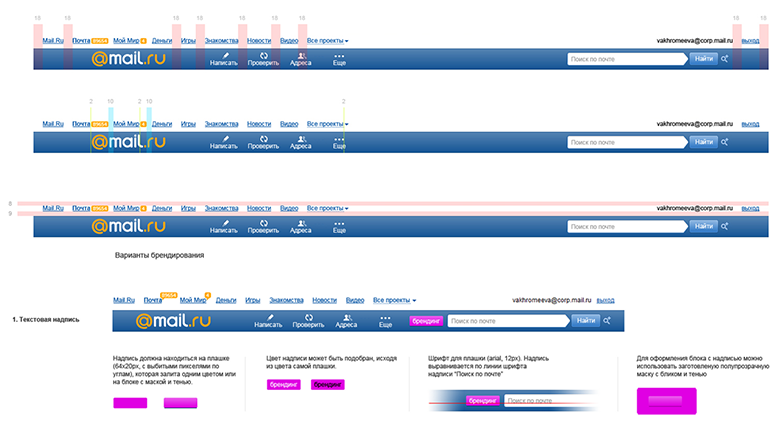
Task: Click @mail.ru logo crossed by yellow and cyan guides
Action: click(x=129, y=141)
